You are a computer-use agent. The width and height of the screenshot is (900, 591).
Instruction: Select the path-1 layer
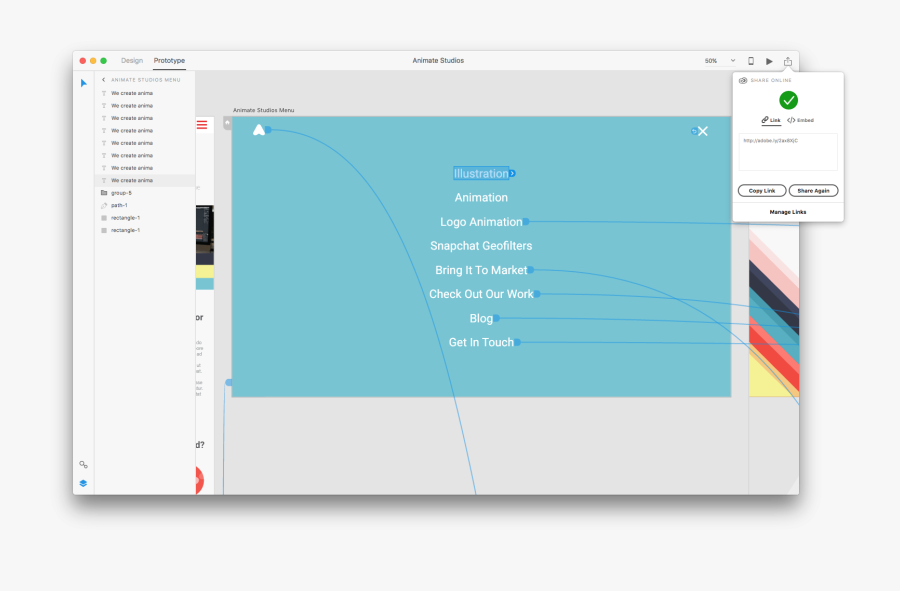click(119, 205)
